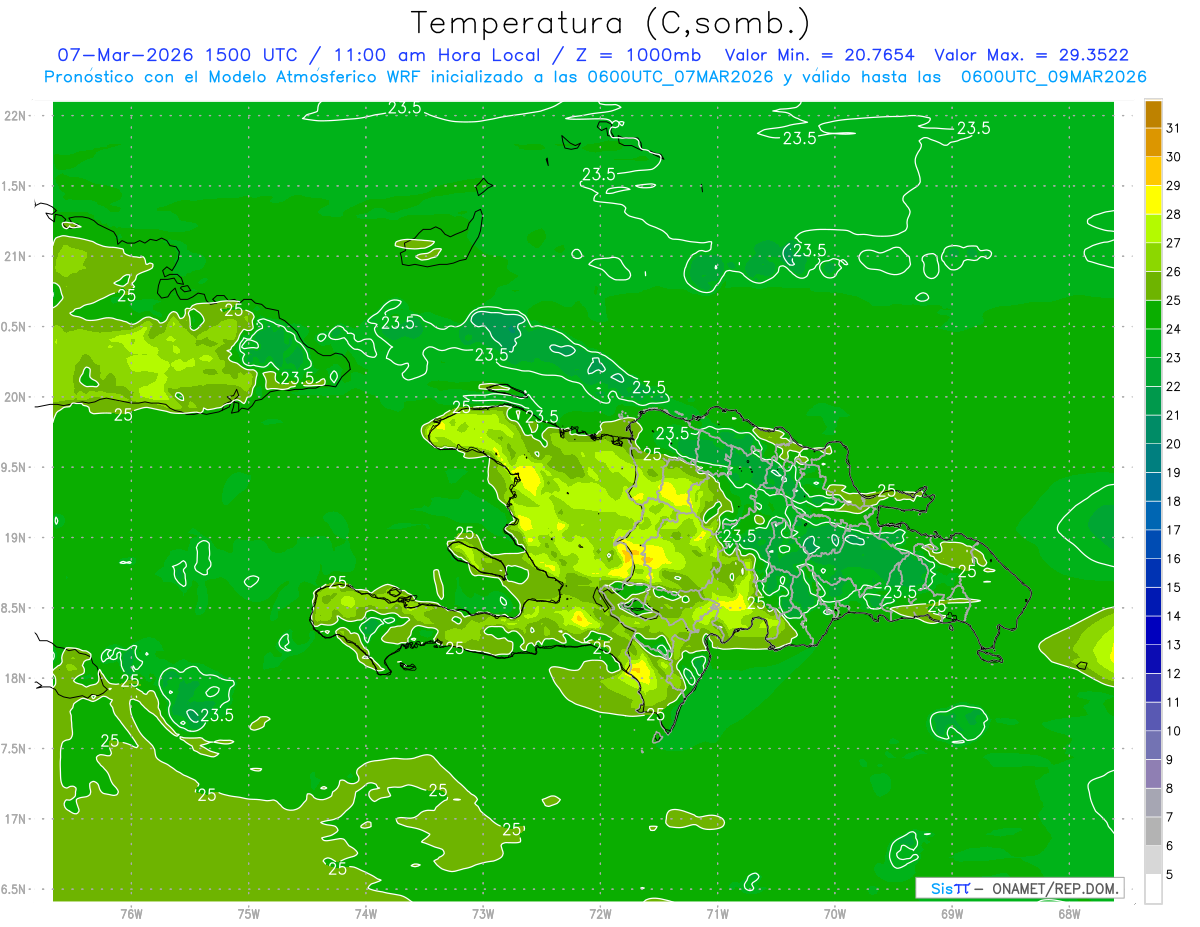Screen dimensions: 1200x927
Task: Click the '19N' latitude axis label
Action: pos(17,537)
